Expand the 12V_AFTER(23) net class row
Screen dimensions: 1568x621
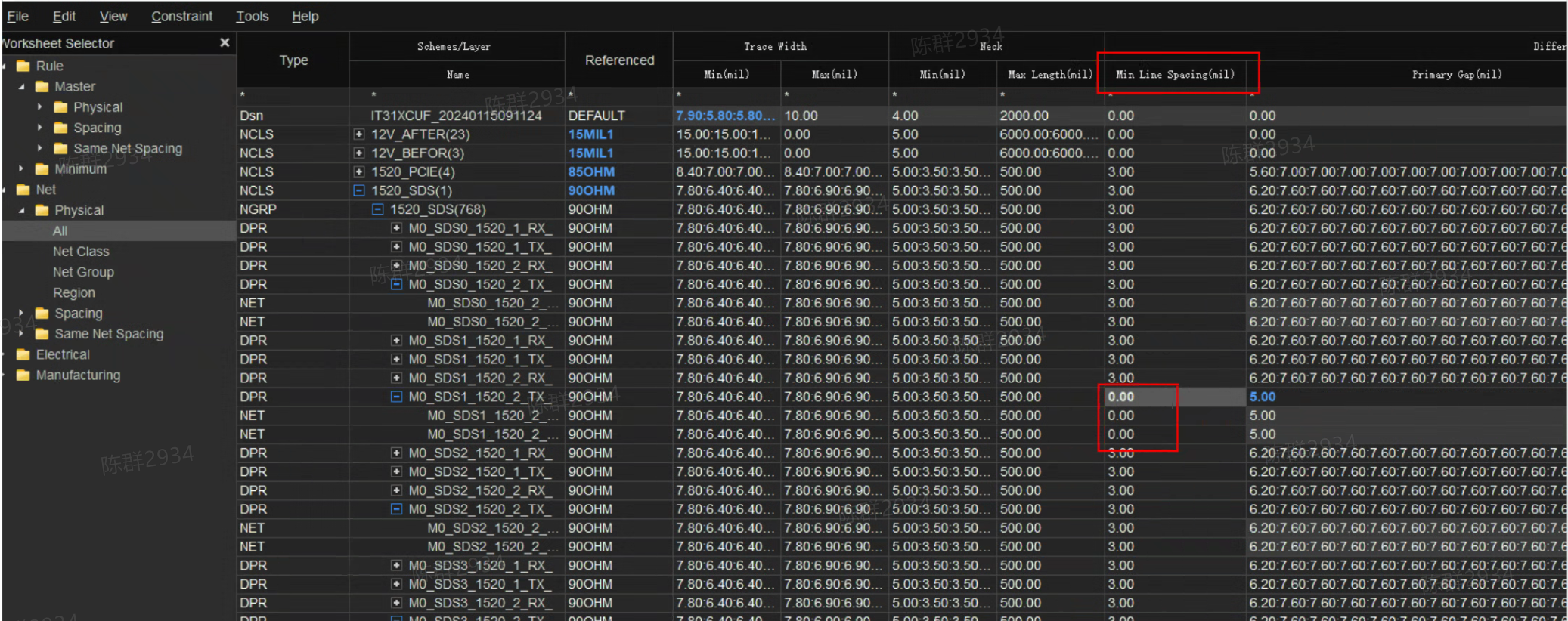coord(359,134)
